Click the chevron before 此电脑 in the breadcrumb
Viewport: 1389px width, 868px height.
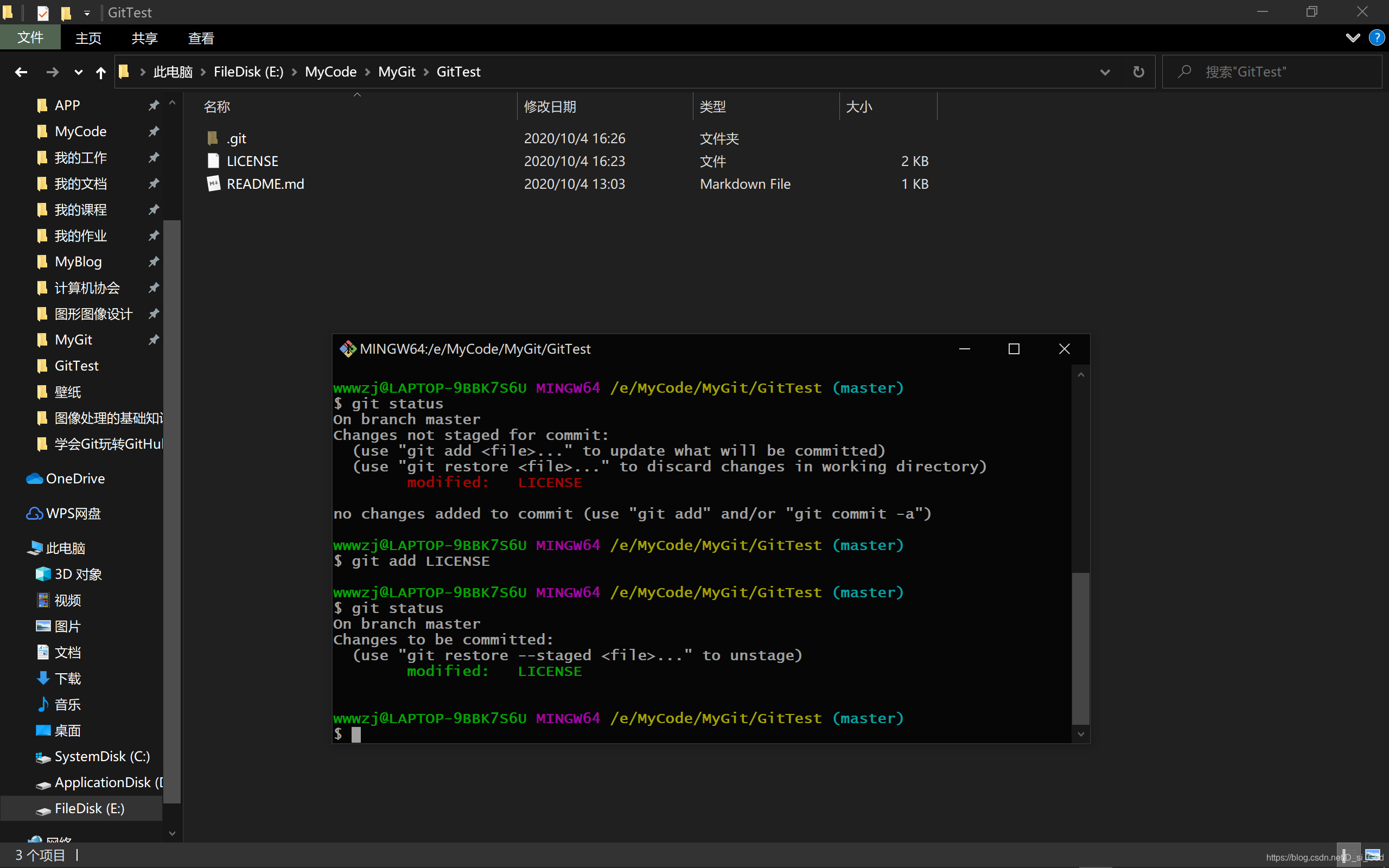pyautogui.click(x=142, y=72)
